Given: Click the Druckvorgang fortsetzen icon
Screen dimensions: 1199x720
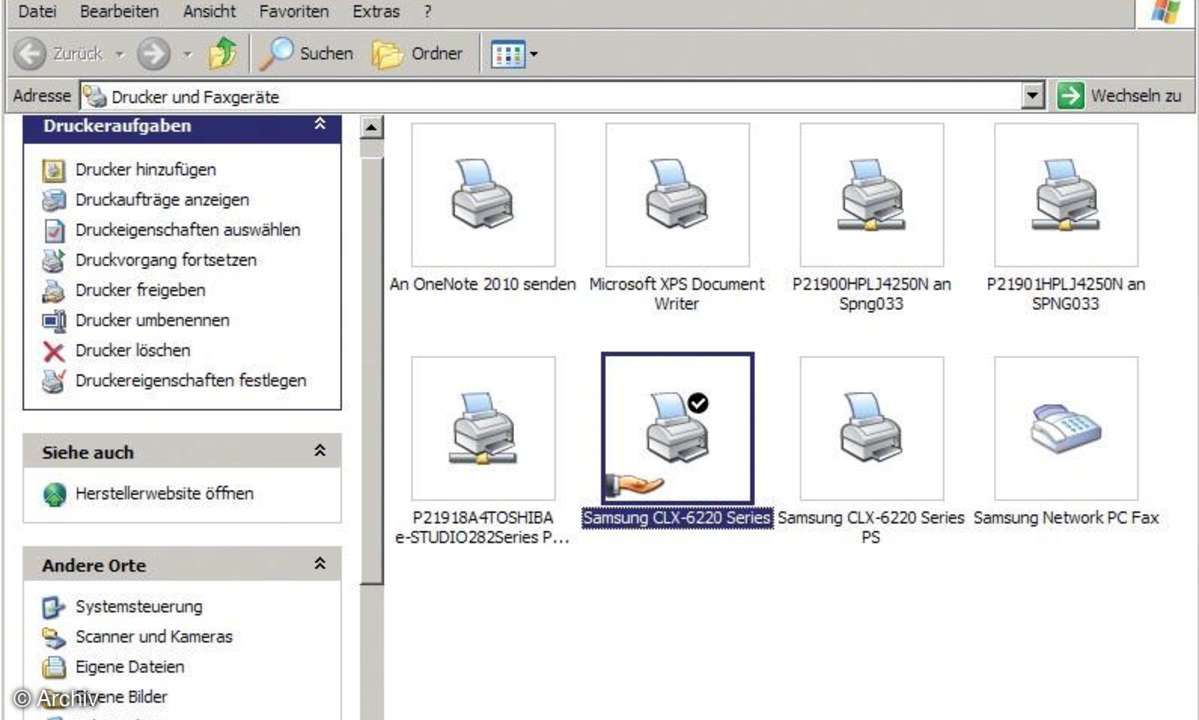Looking at the screenshot, I should point(54,260).
